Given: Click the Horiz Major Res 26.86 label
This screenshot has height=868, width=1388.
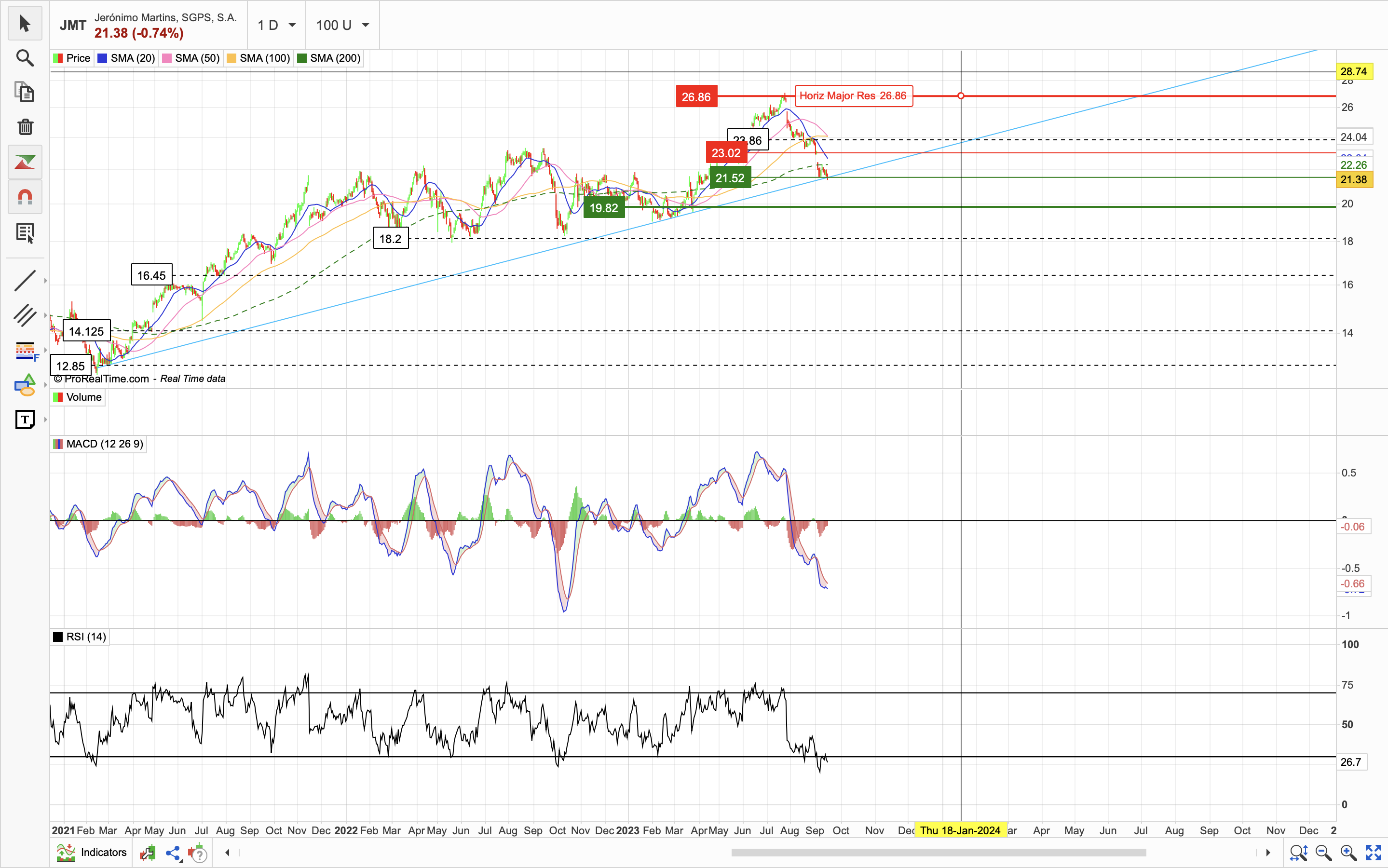Looking at the screenshot, I should coord(853,96).
